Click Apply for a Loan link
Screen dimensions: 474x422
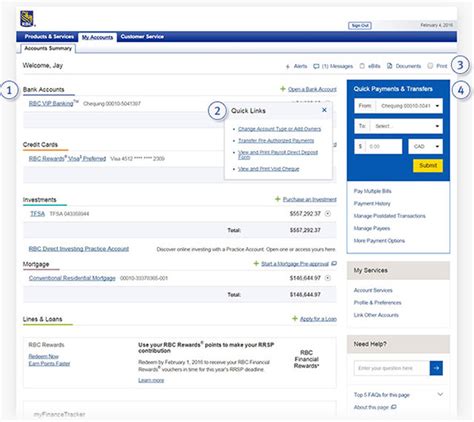(x=318, y=319)
